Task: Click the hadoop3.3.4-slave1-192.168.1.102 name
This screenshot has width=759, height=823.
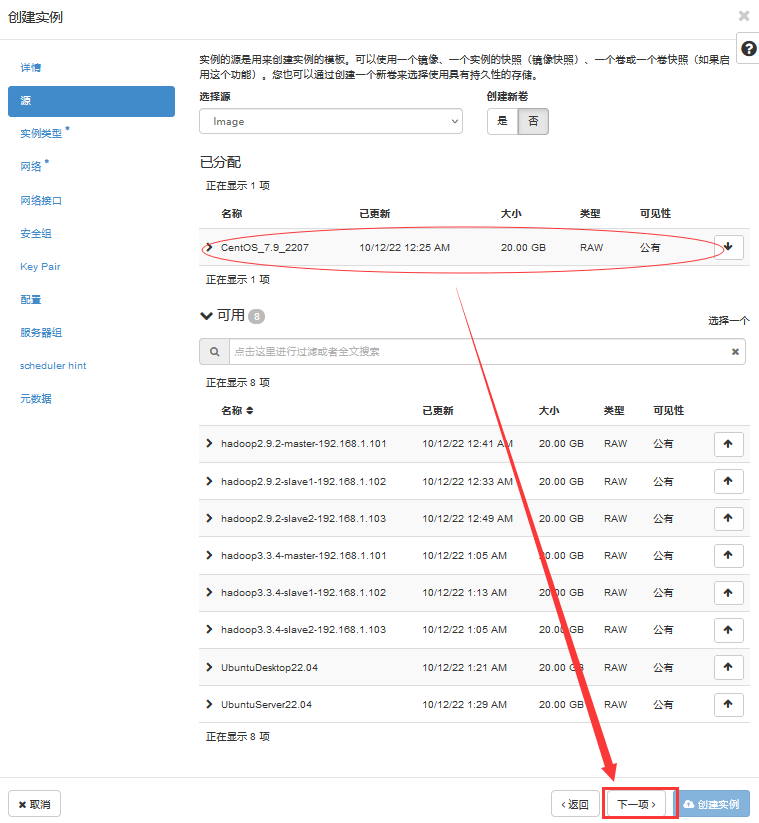Action: [303, 593]
